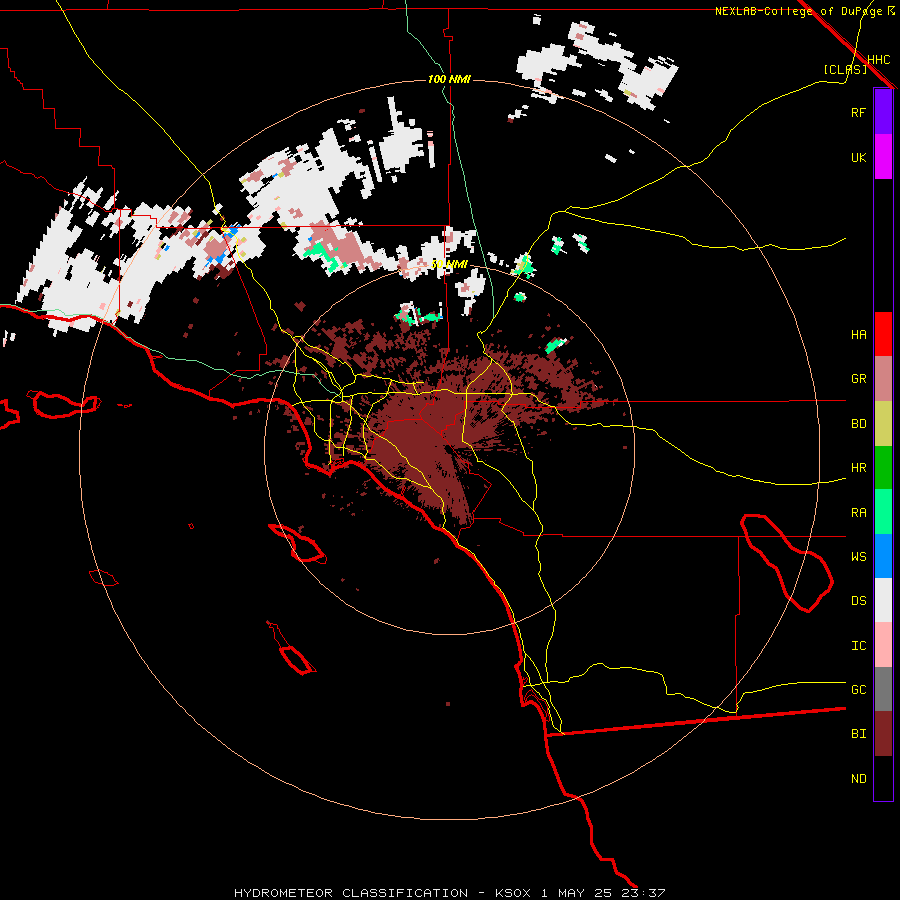Click the IC legend label
This screenshot has width=900, height=900.
[x=858, y=646]
